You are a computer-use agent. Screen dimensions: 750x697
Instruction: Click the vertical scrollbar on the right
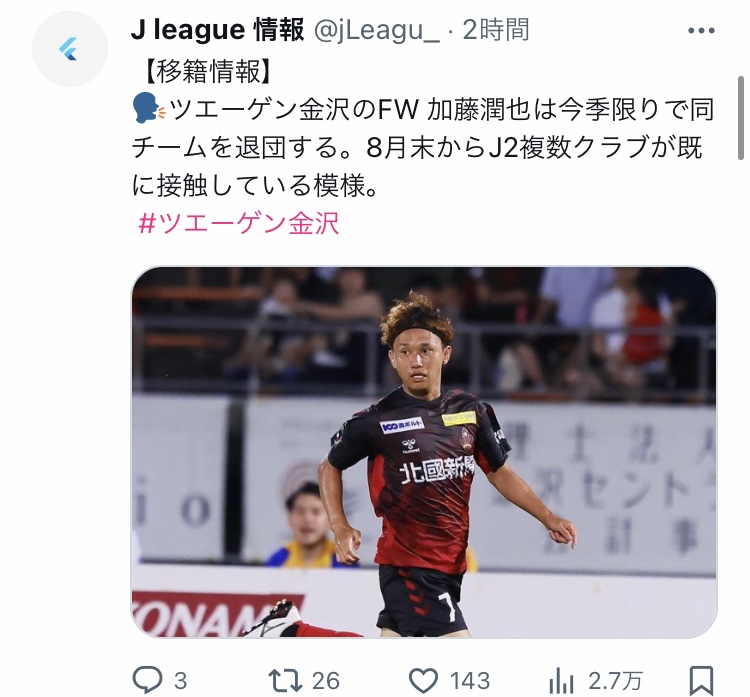740,118
